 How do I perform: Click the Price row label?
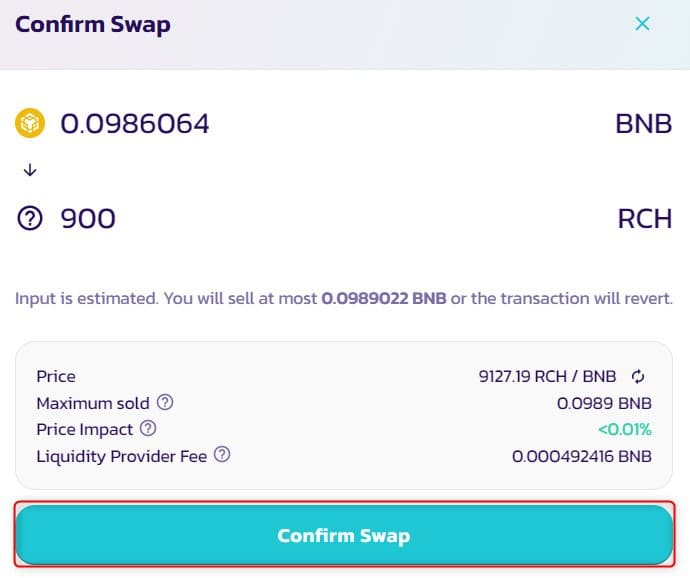pos(56,377)
